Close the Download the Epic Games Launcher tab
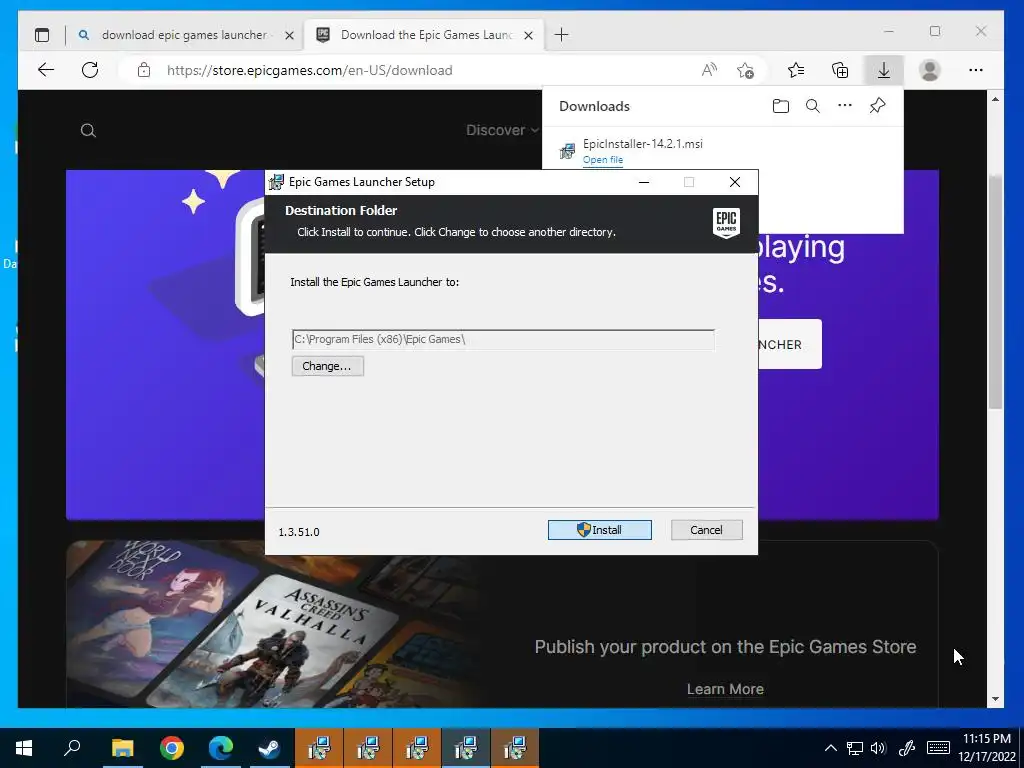Image resolution: width=1024 pixels, height=768 pixels. coord(529,35)
